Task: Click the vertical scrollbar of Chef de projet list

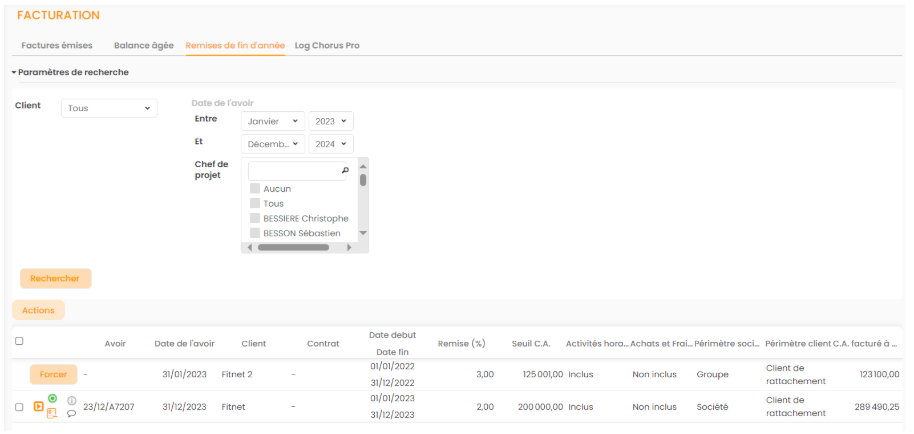Action: point(363,181)
